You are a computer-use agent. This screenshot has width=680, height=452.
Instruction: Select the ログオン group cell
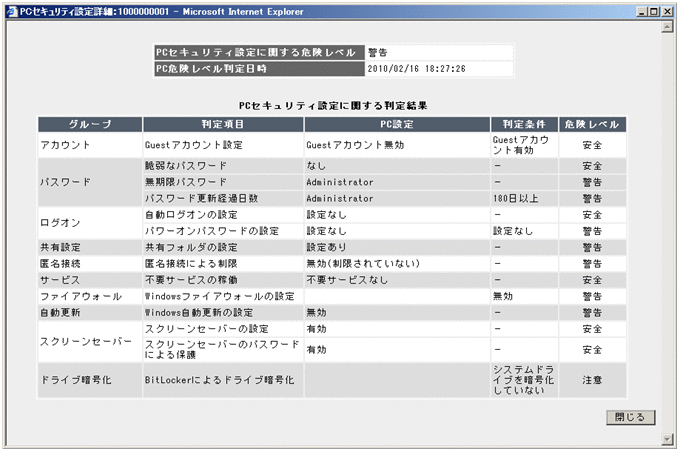(90, 223)
